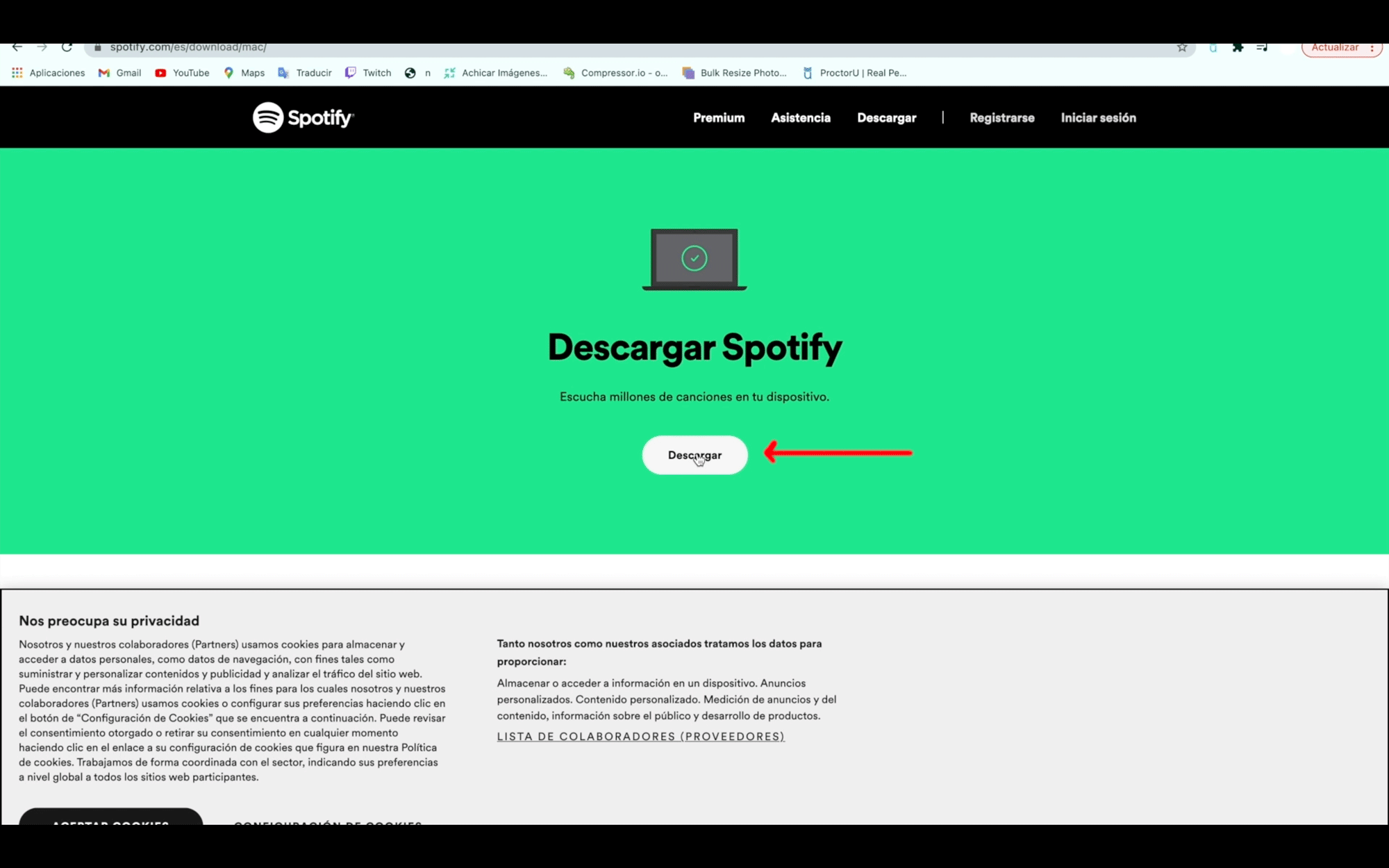Go back with the browser back arrow
The image size is (1389, 868).
tap(17, 47)
